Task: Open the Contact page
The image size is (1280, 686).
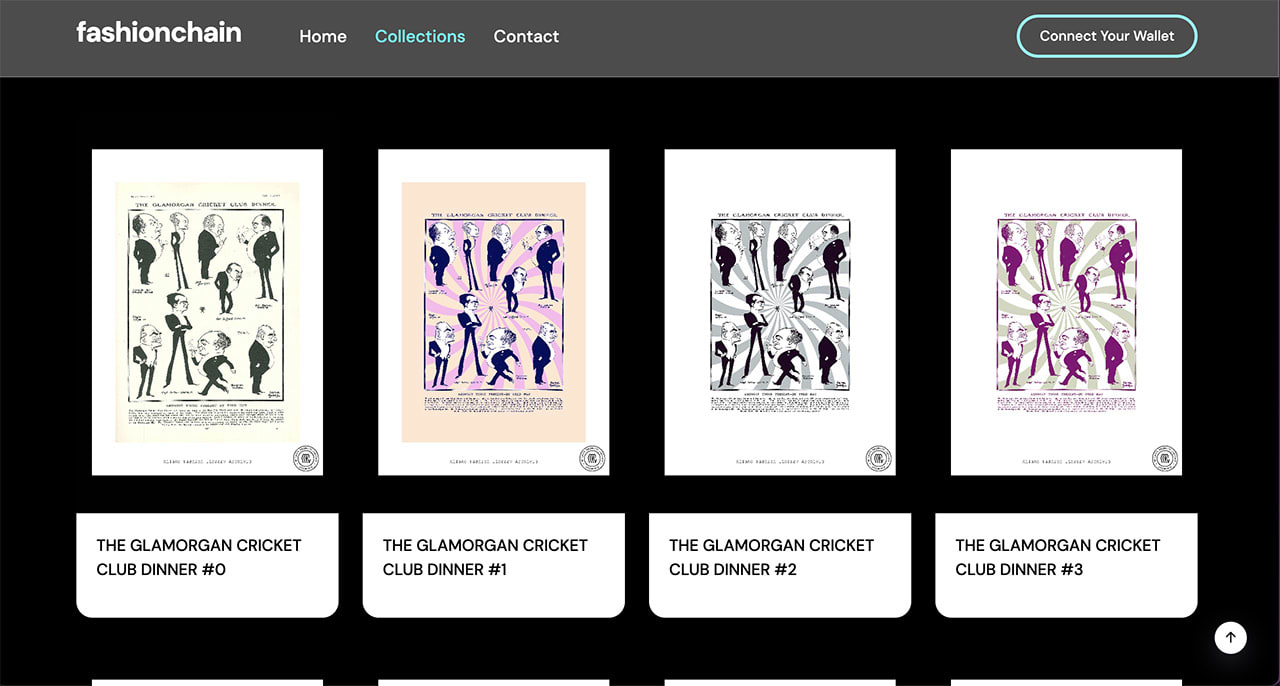Action: pyautogui.click(x=526, y=36)
